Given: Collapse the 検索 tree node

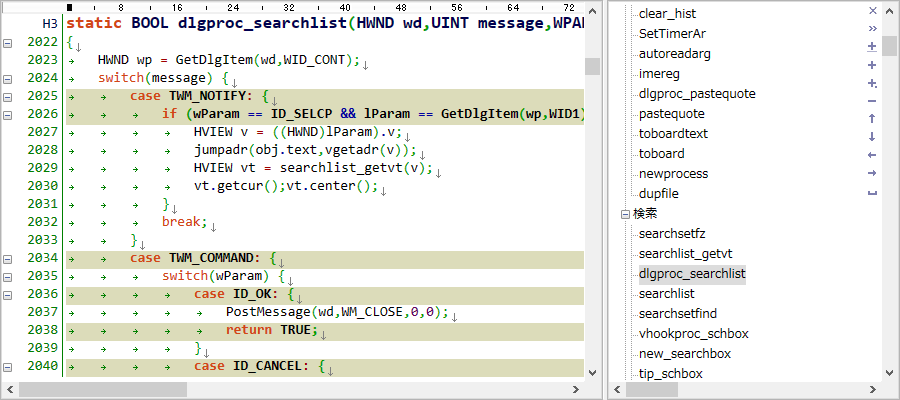Looking at the screenshot, I should click(625, 214).
